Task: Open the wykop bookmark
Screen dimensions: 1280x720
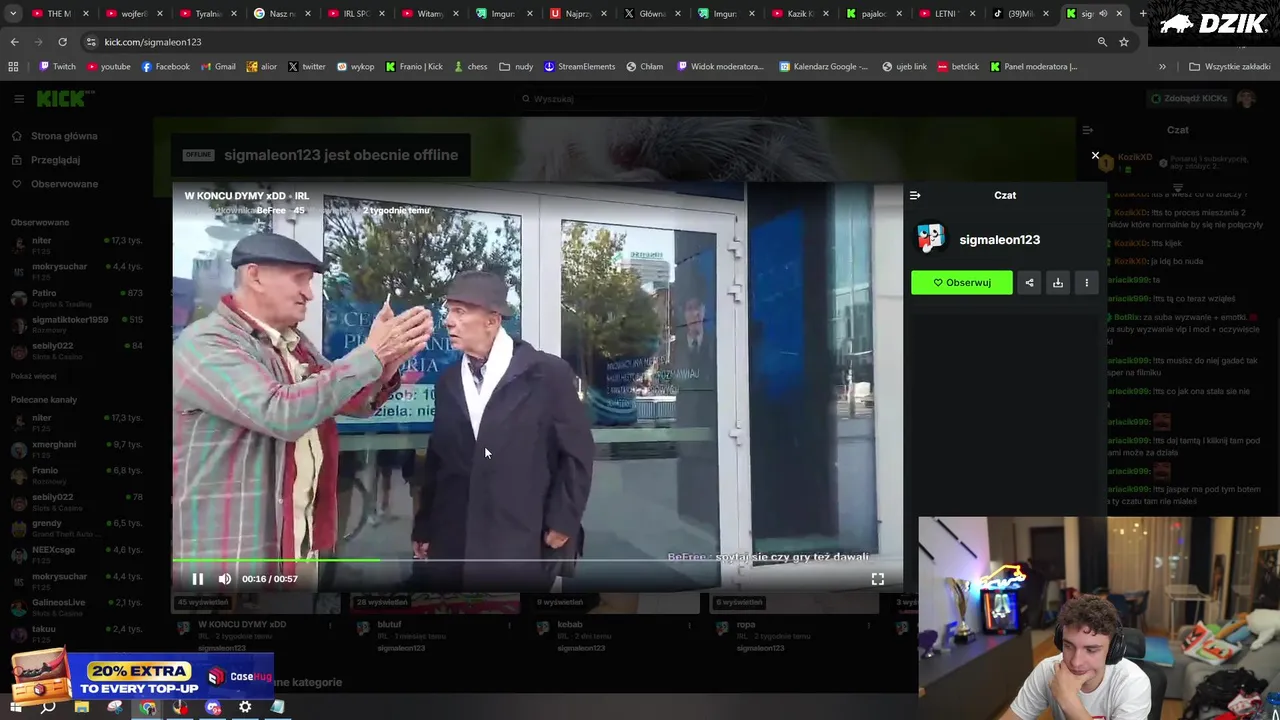Action: (x=355, y=67)
